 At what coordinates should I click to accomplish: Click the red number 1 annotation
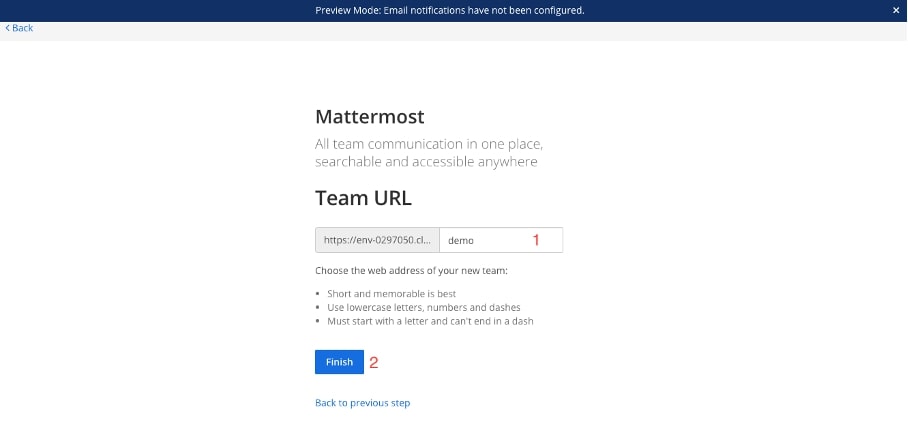pos(535,240)
